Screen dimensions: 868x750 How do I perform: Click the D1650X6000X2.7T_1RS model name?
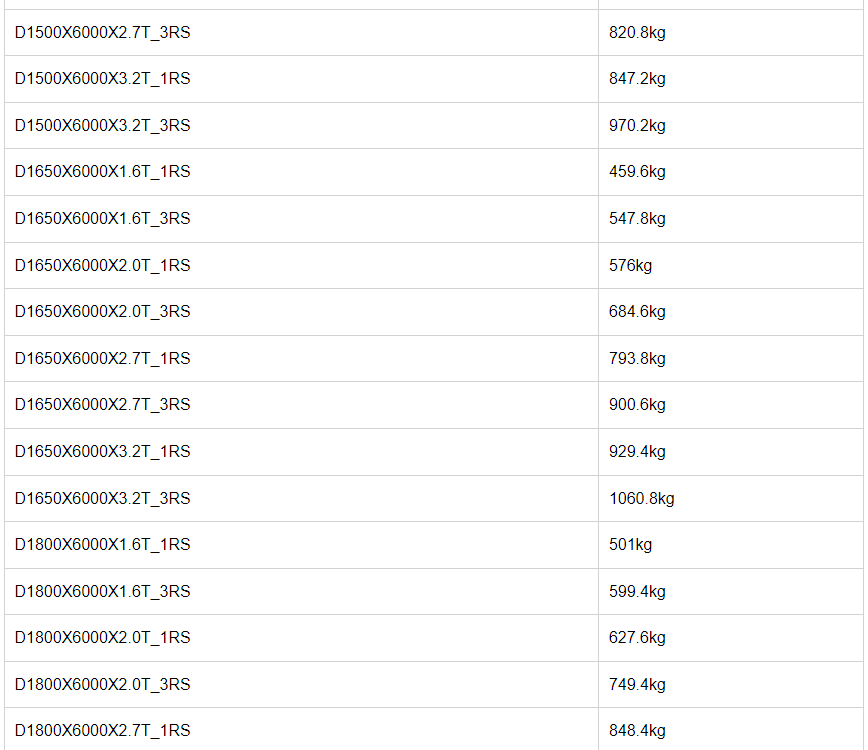[x=102, y=358]
